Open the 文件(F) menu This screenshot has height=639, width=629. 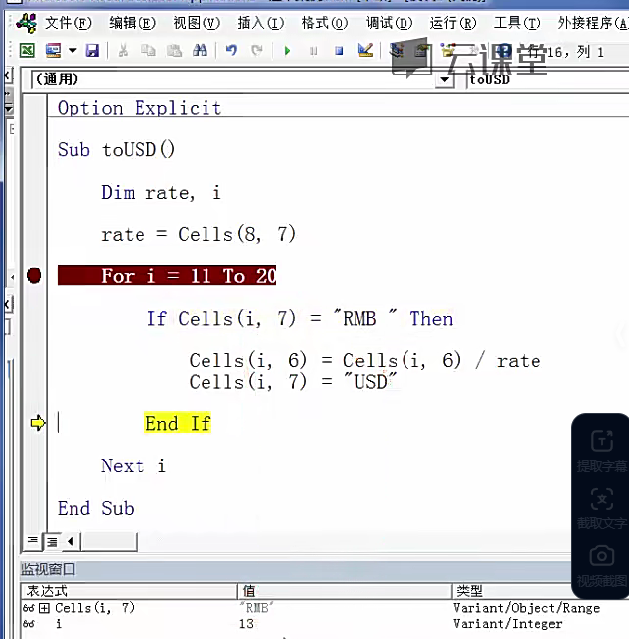[68, 23]
